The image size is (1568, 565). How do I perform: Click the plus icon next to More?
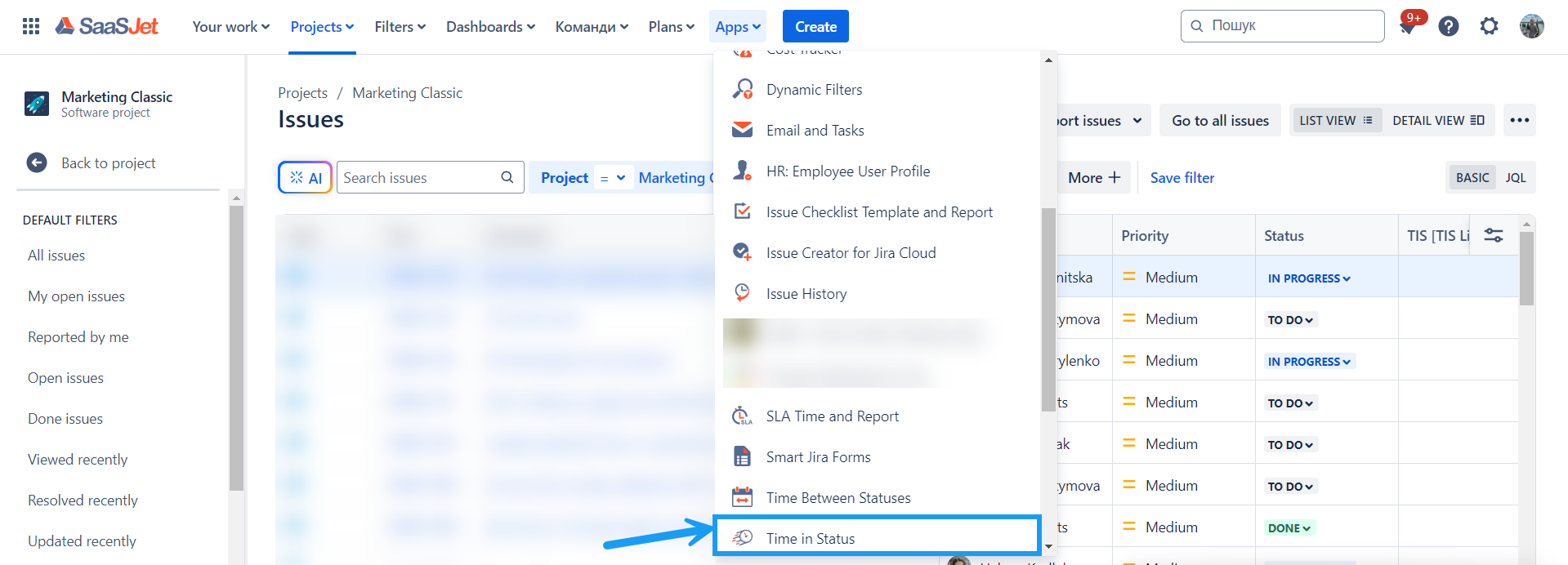coord(1115,177)
